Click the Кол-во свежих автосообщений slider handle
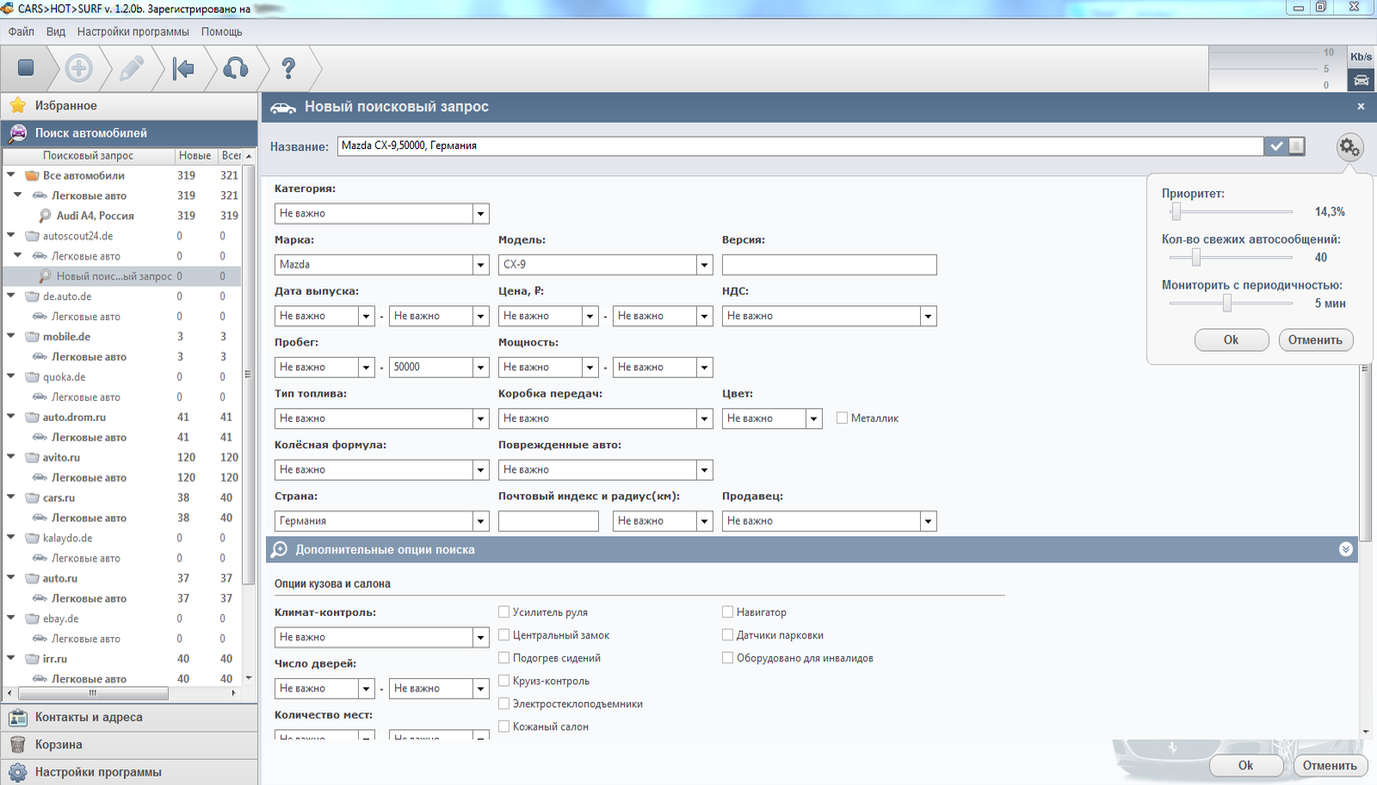This screenshot has height=785, width=1377. pos(1196,257)
